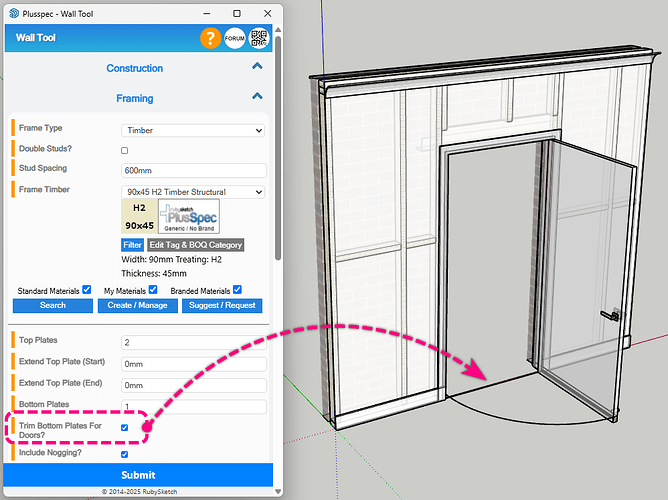Select the H2 90x45 material thumbnail
Viewport: 668px width, 500px height.
tap(139, 216)
